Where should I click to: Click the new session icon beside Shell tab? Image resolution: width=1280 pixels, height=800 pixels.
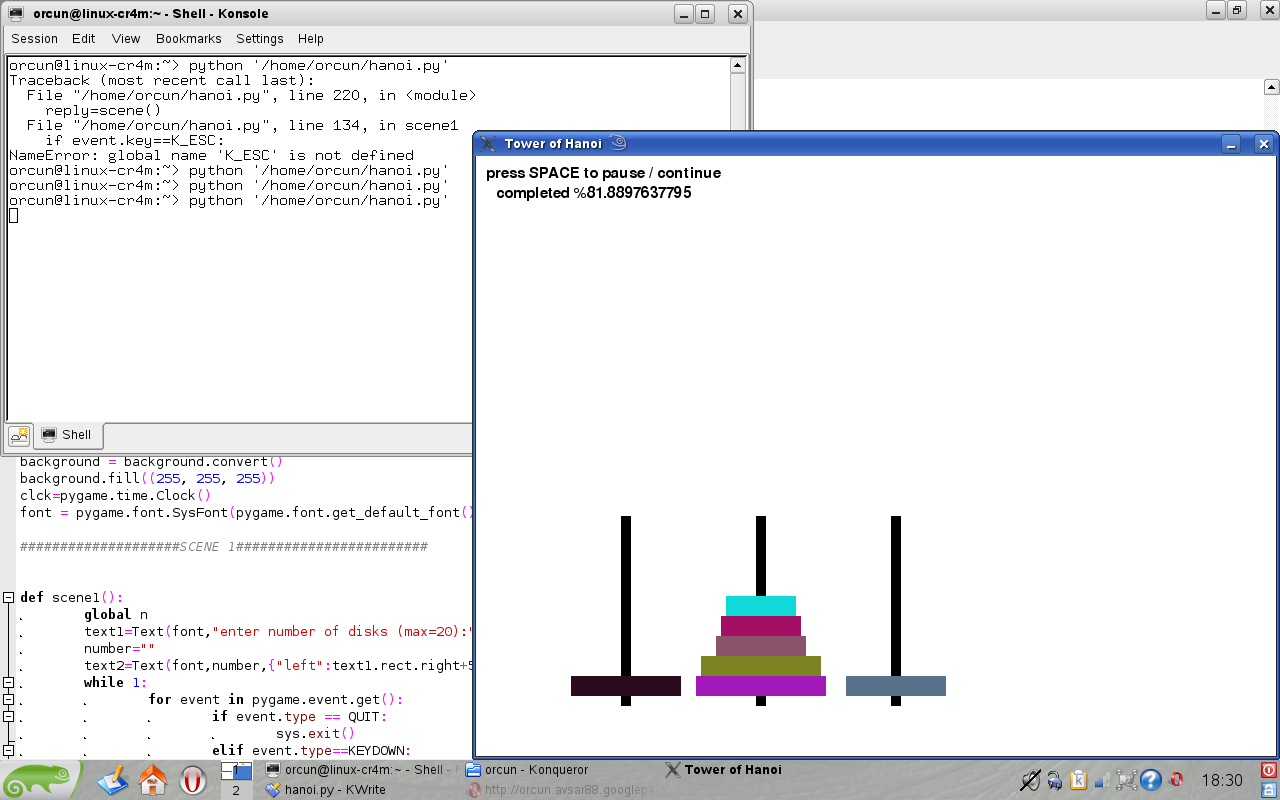click(x=19, y=435)
